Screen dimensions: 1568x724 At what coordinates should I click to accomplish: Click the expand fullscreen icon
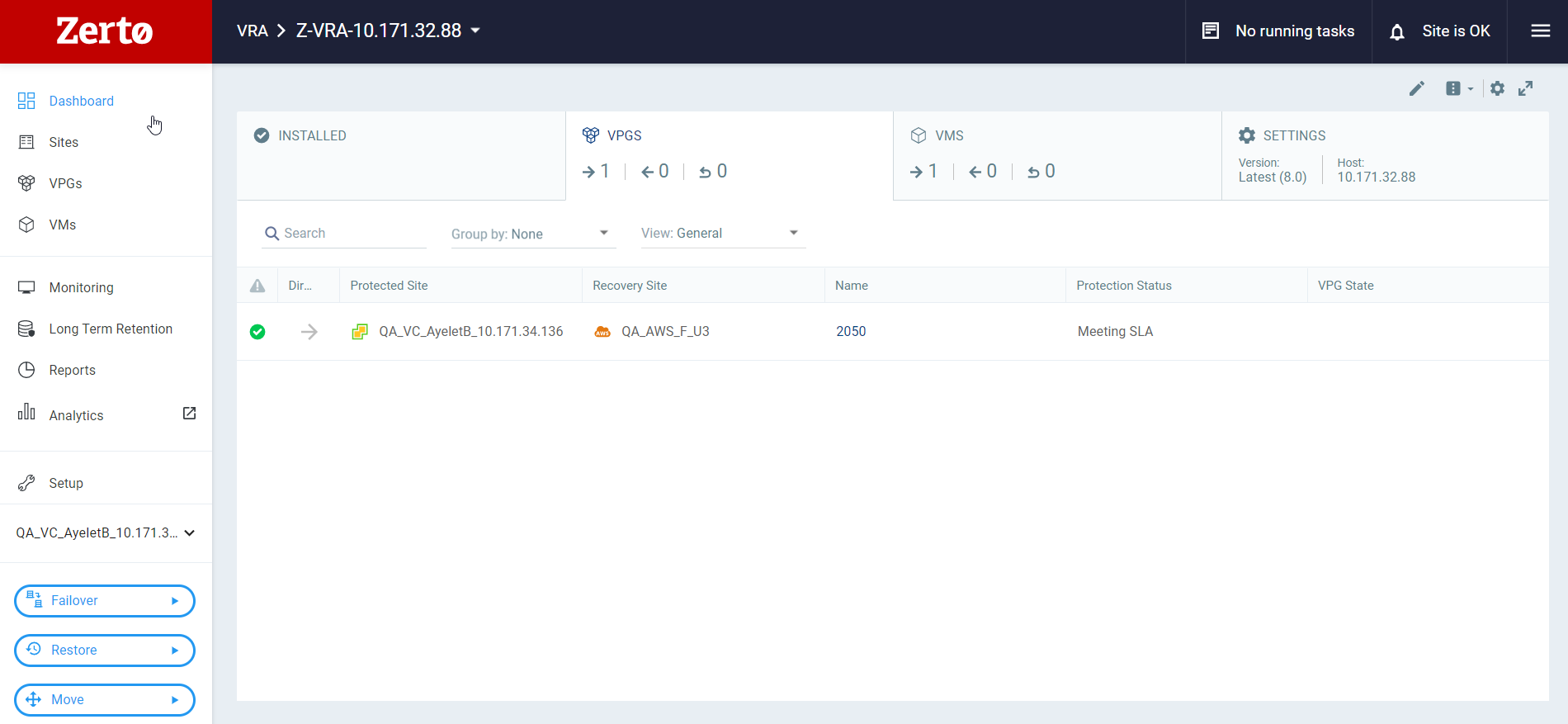point(1526,88)
